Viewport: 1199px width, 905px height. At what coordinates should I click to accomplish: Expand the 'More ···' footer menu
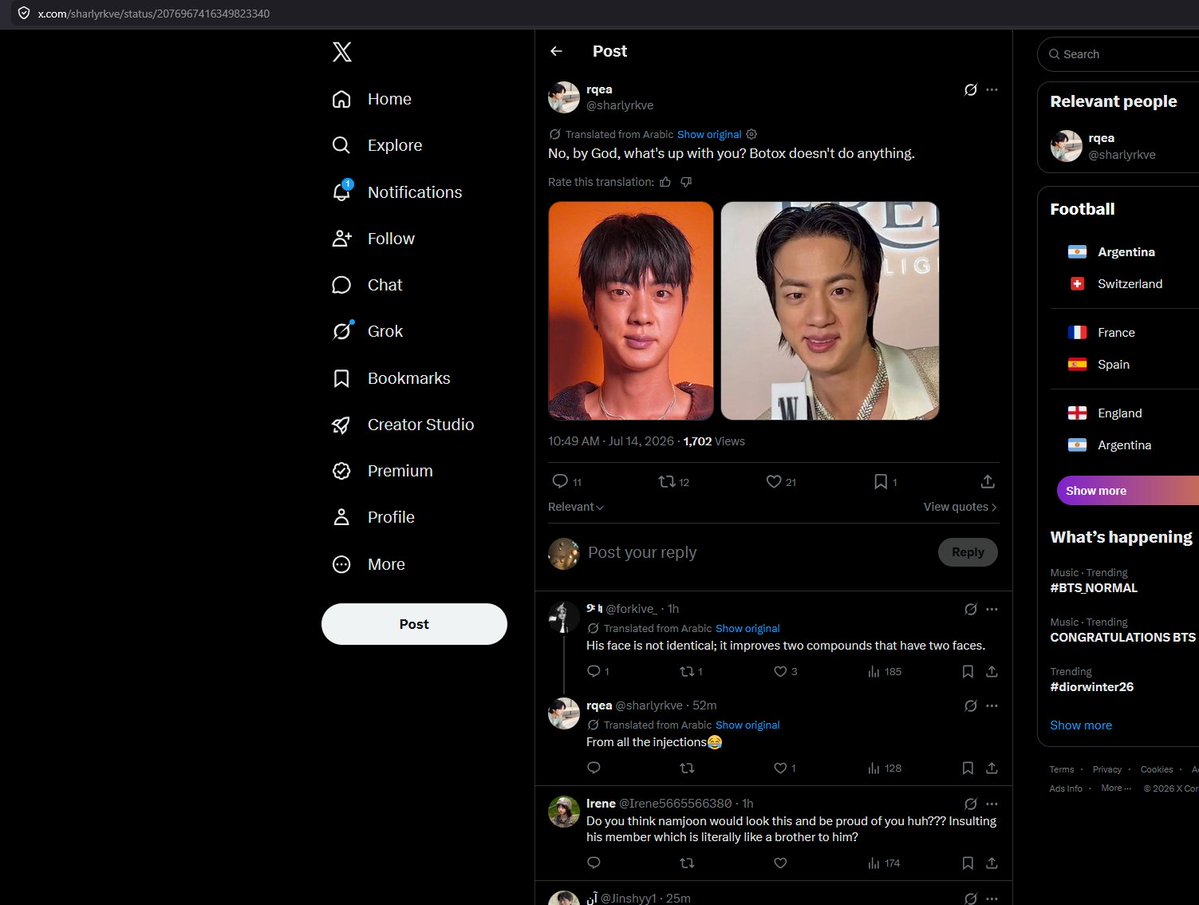(x=1116, y=788)
